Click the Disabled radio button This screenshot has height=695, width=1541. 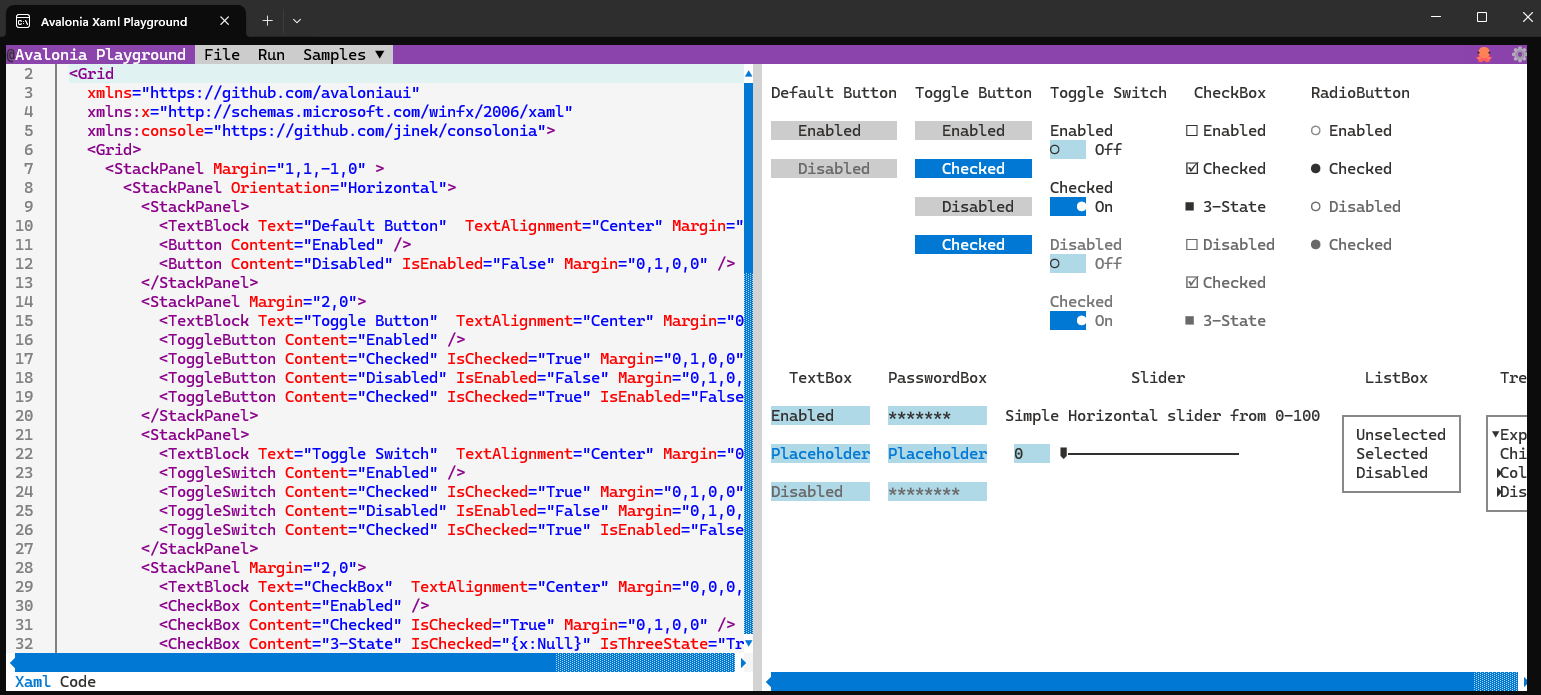point(1355,207)
